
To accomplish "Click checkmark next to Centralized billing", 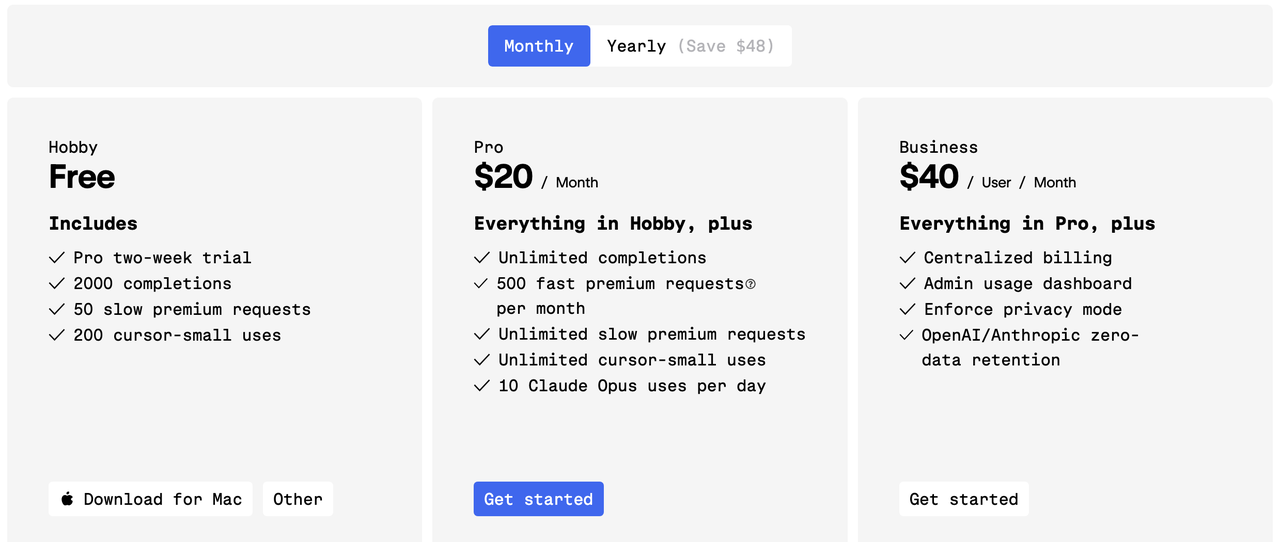I will 907,258.
